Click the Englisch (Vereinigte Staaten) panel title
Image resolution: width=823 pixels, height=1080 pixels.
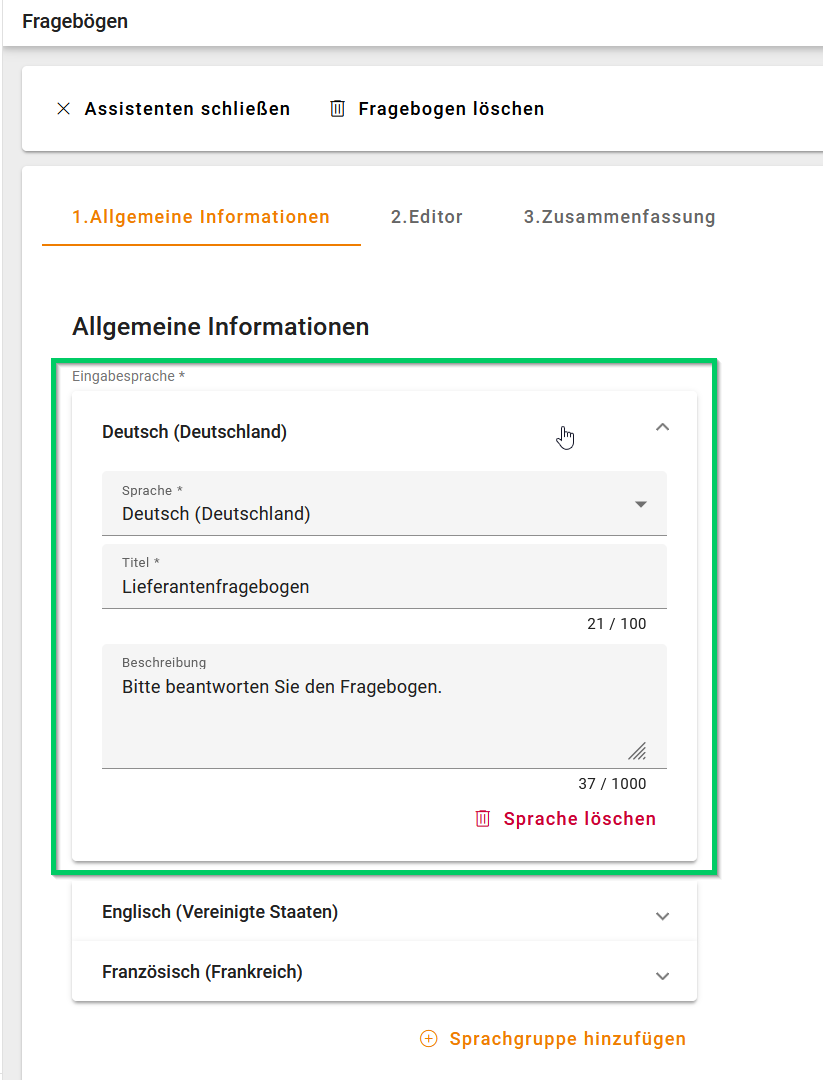[x=220, y=912]
